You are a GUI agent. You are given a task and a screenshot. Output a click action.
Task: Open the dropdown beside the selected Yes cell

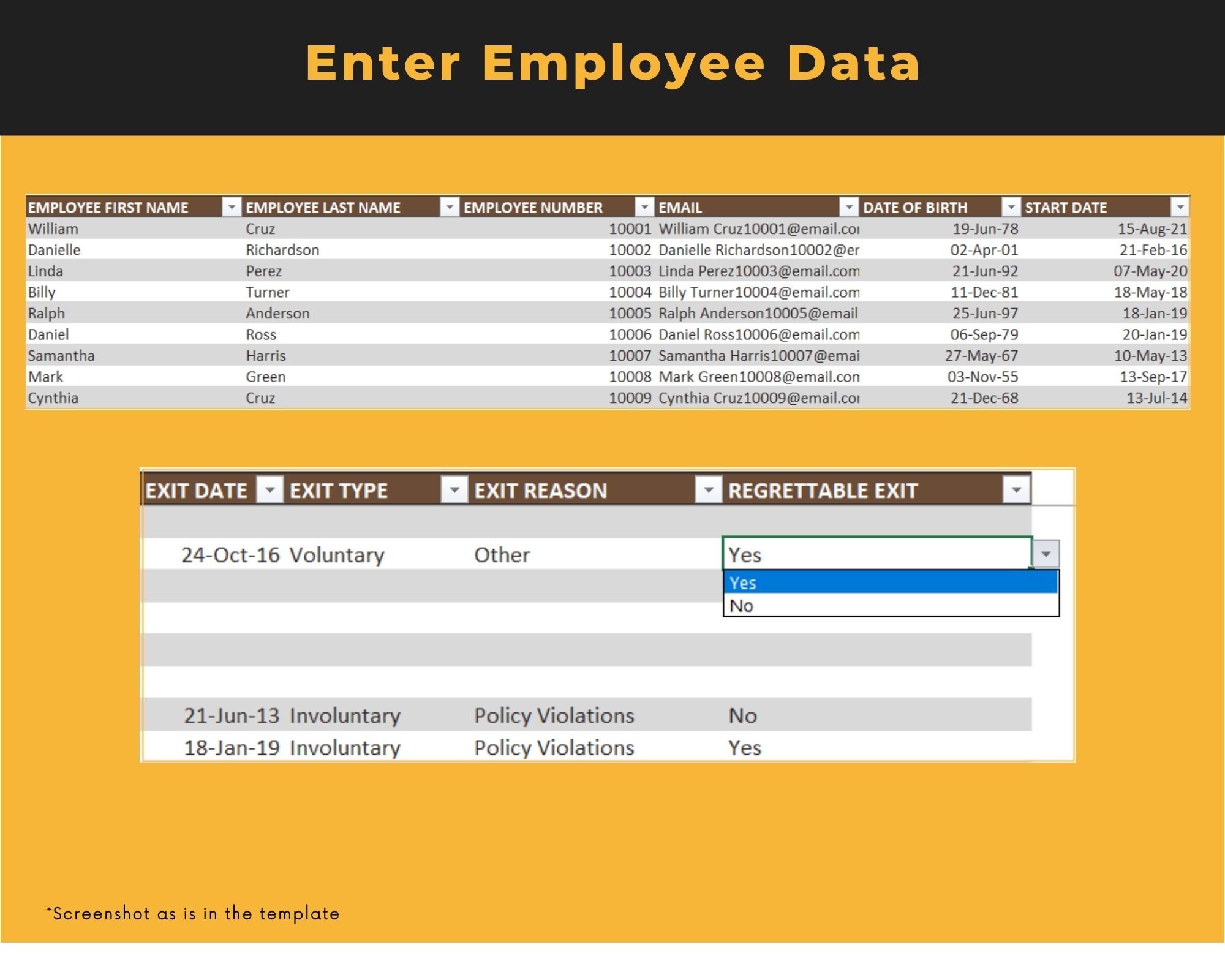click(1046, 555)
